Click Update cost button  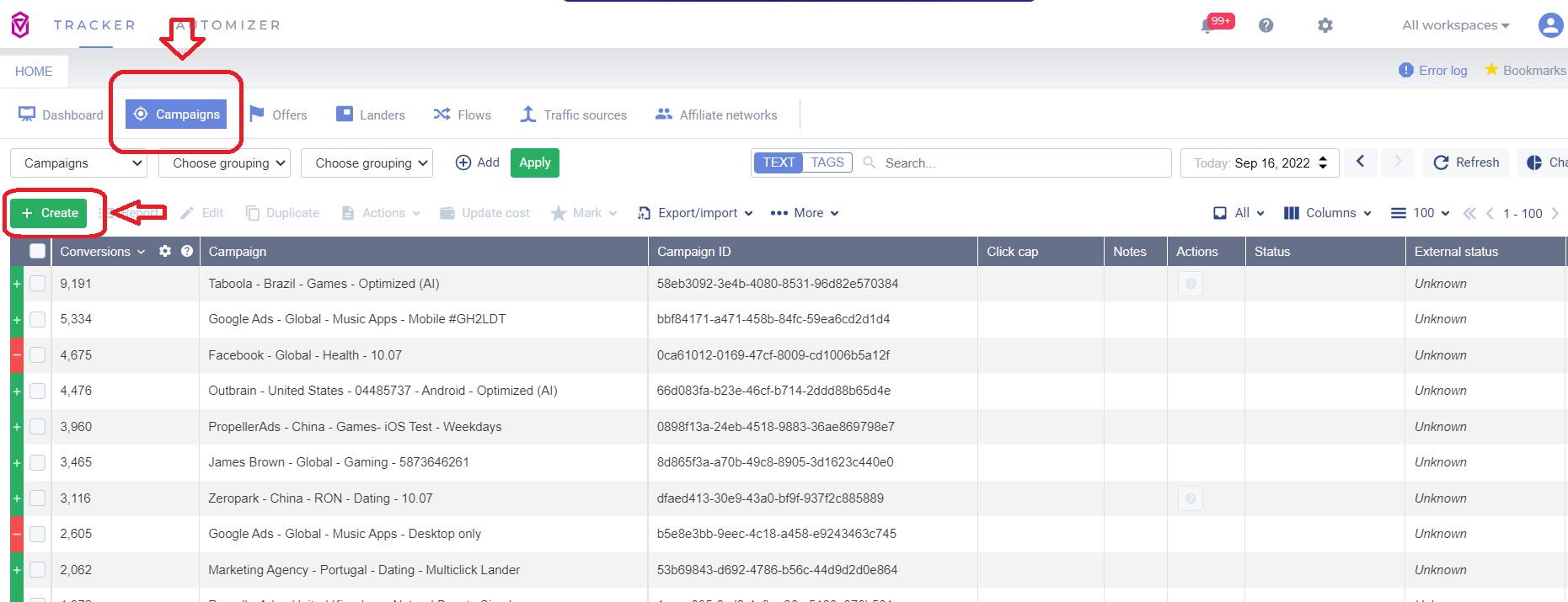pos(484,213)
